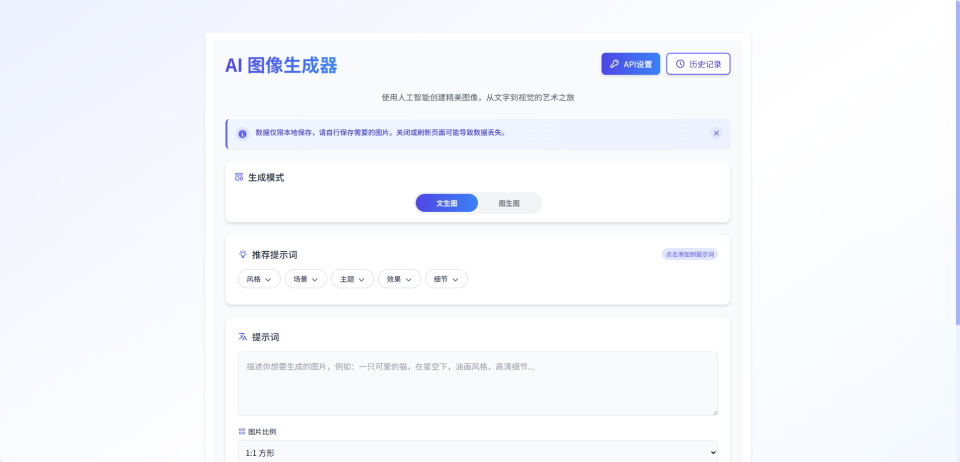Click the page vertical scrollbar
Screen dimensions: 960x462
click(x=957, y=162)
